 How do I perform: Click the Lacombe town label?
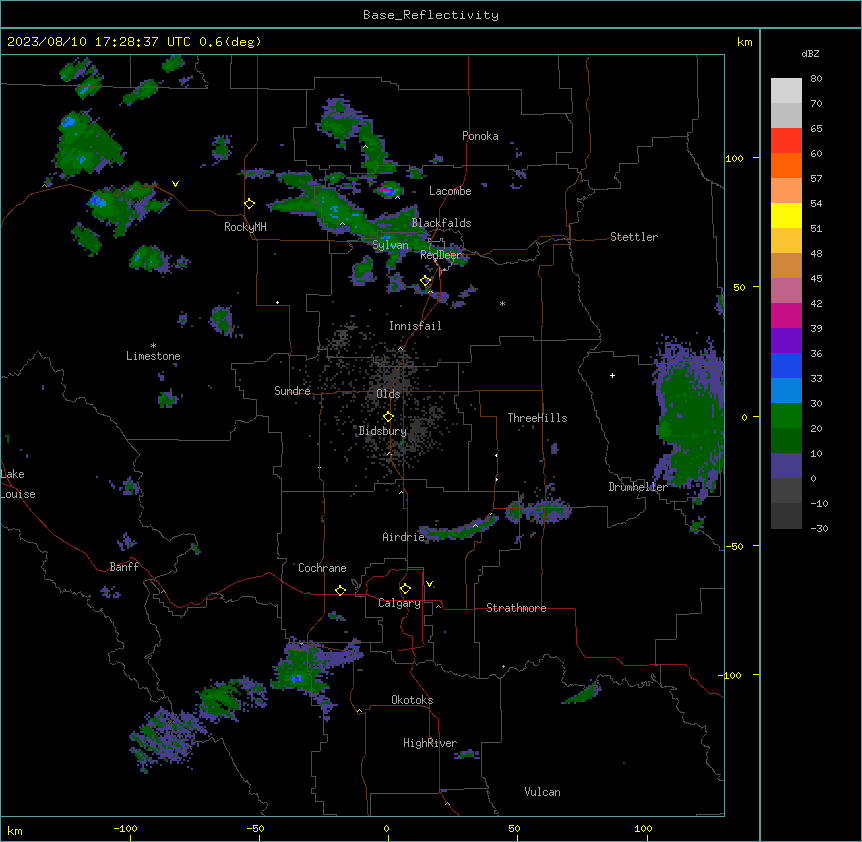pos(450,191)
